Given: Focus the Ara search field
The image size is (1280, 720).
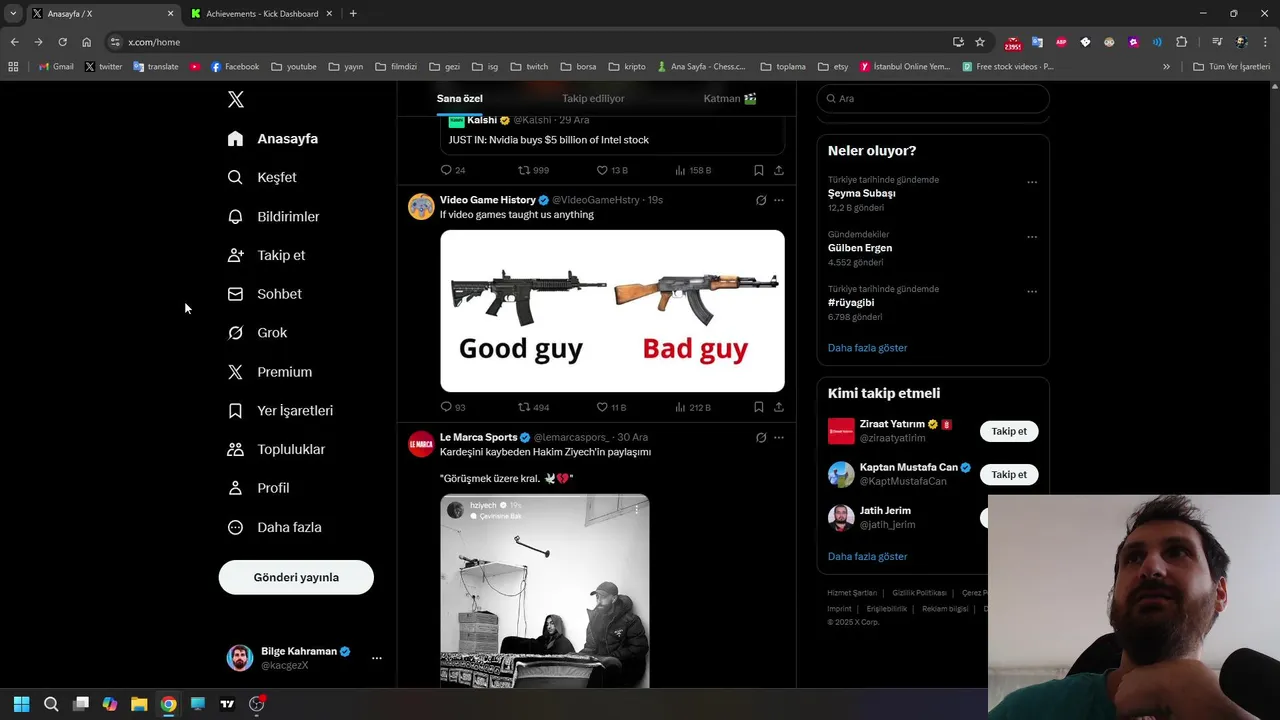Looking at the screenshot, I should coord(933,98).
